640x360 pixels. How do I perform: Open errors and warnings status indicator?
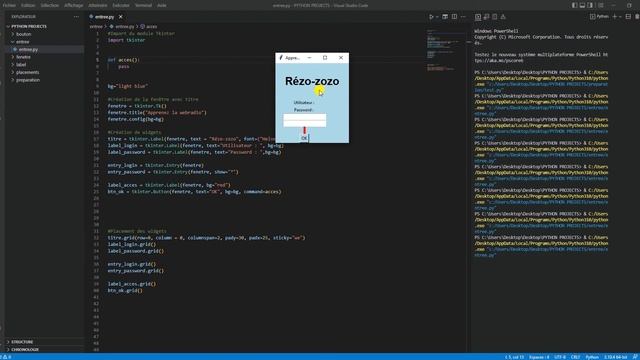tap(6, 357)
